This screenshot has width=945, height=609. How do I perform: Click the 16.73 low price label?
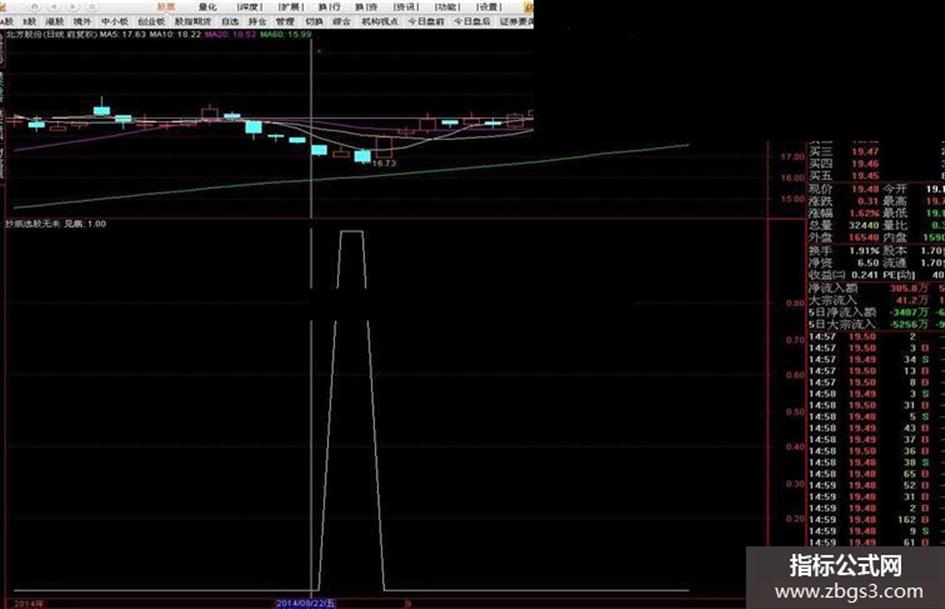(x=384, y=163)
